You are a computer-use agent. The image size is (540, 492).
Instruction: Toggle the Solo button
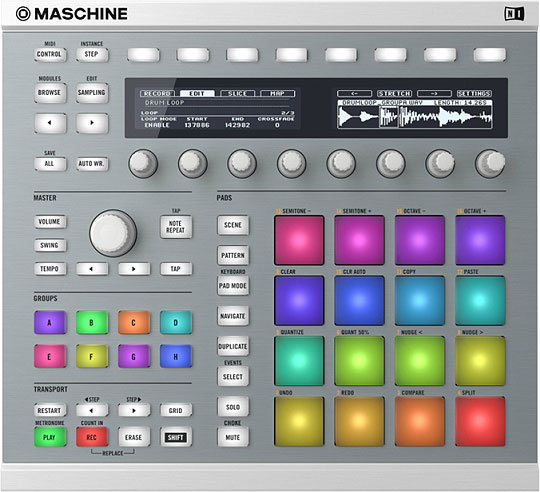[233, 407]
